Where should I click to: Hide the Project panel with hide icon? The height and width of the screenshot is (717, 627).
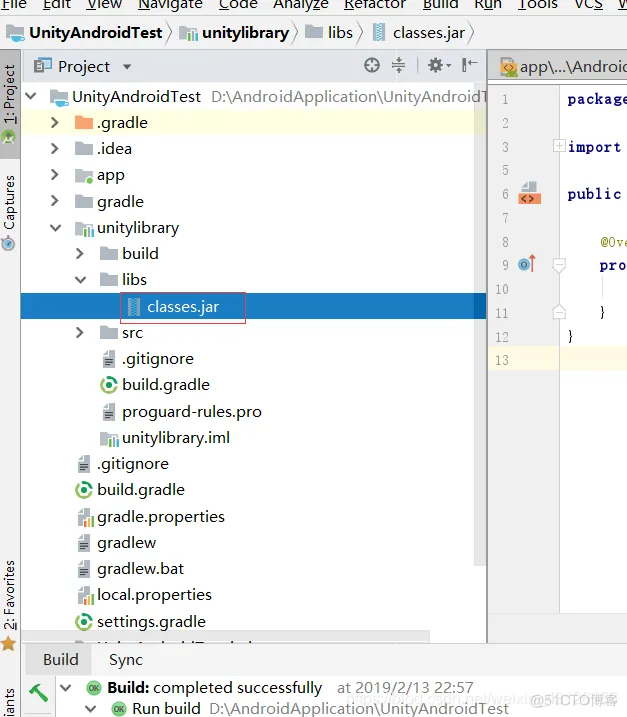(x=469, y=65)
